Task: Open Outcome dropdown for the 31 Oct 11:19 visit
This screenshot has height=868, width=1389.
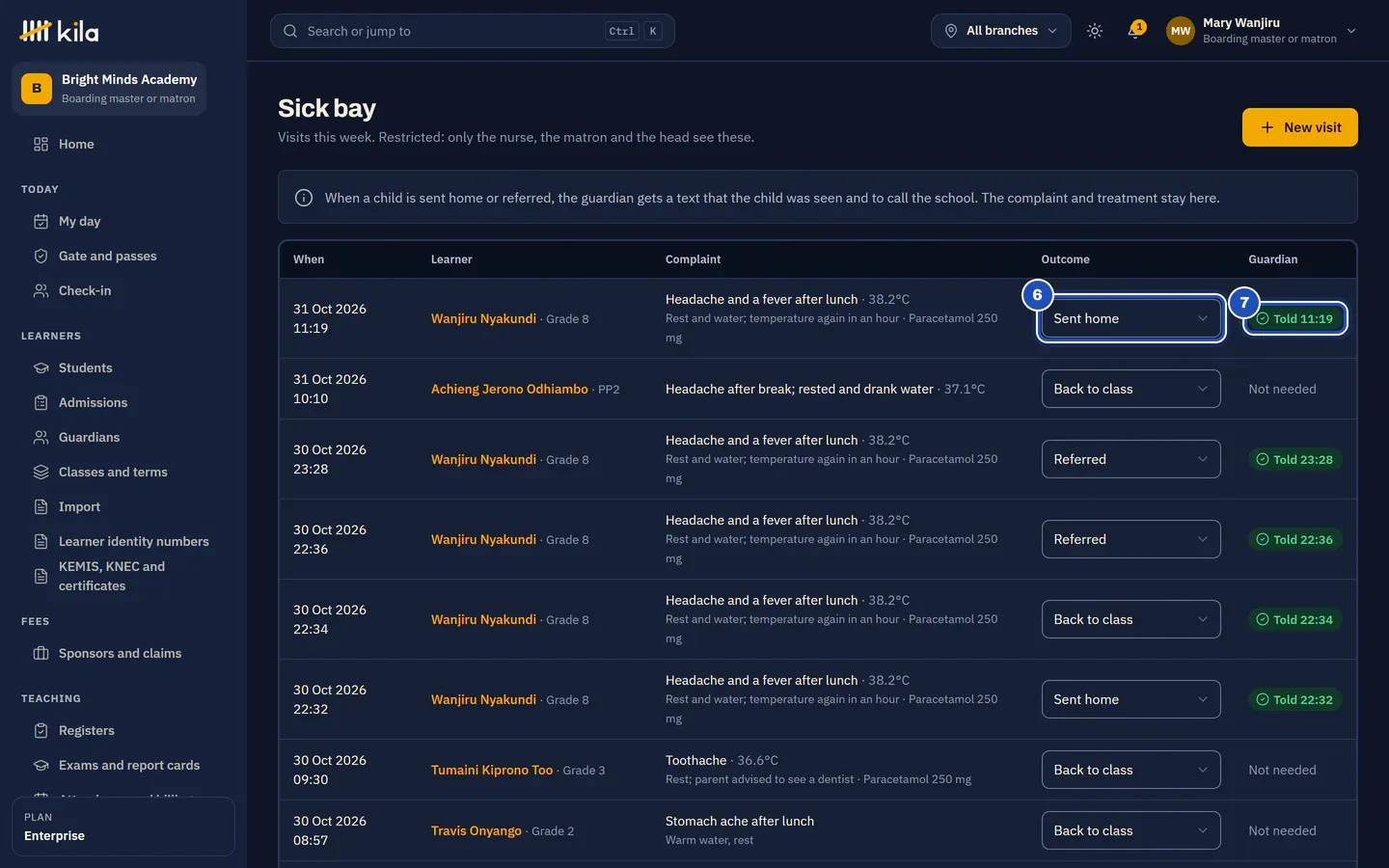Action: [x=1130, y=318]
